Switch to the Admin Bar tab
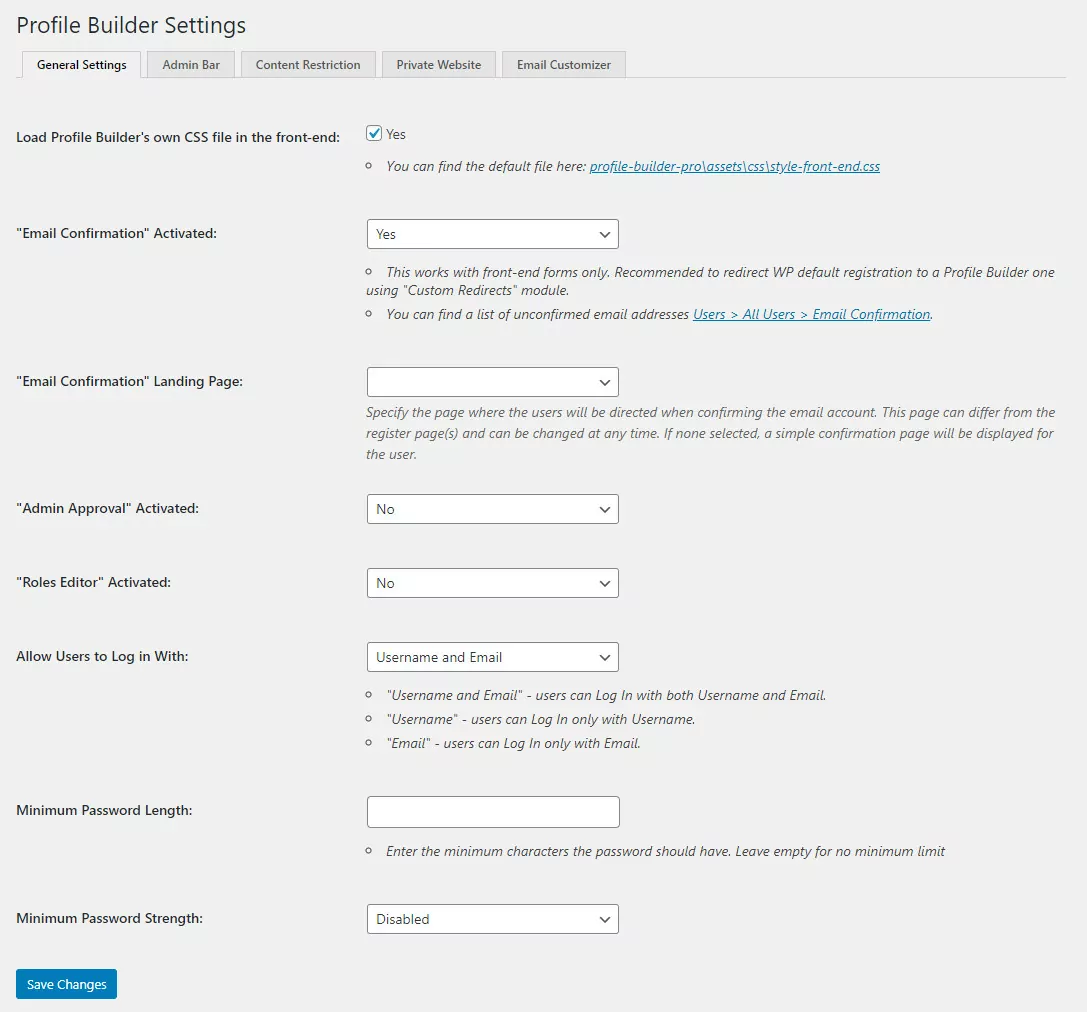 pyautogui.click(x=191, y=64)
